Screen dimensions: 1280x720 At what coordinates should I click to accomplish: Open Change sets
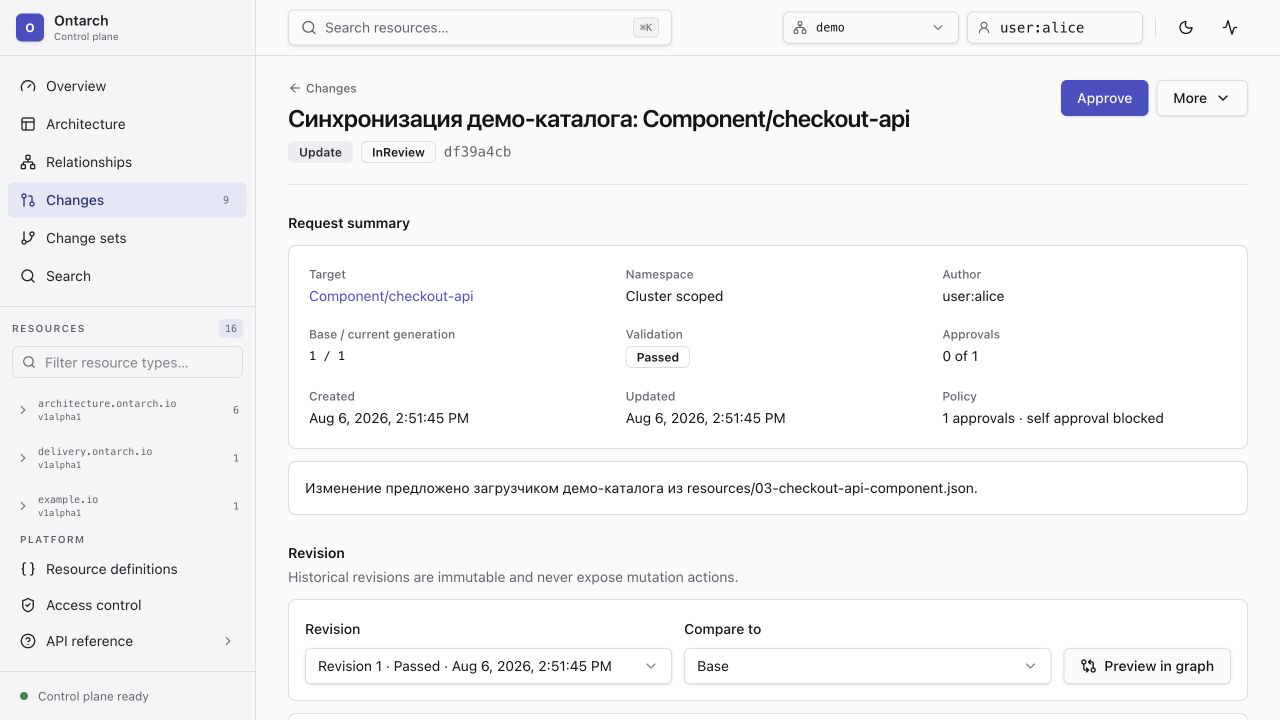[x=127, y=238]
